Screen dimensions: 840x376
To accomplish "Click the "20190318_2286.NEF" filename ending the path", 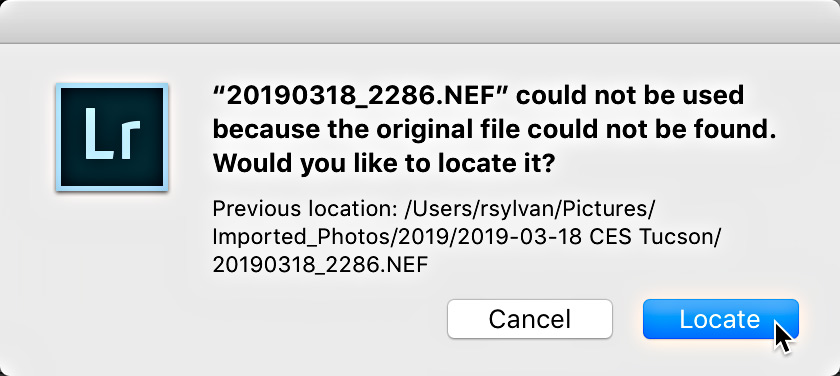I will 320,264.
